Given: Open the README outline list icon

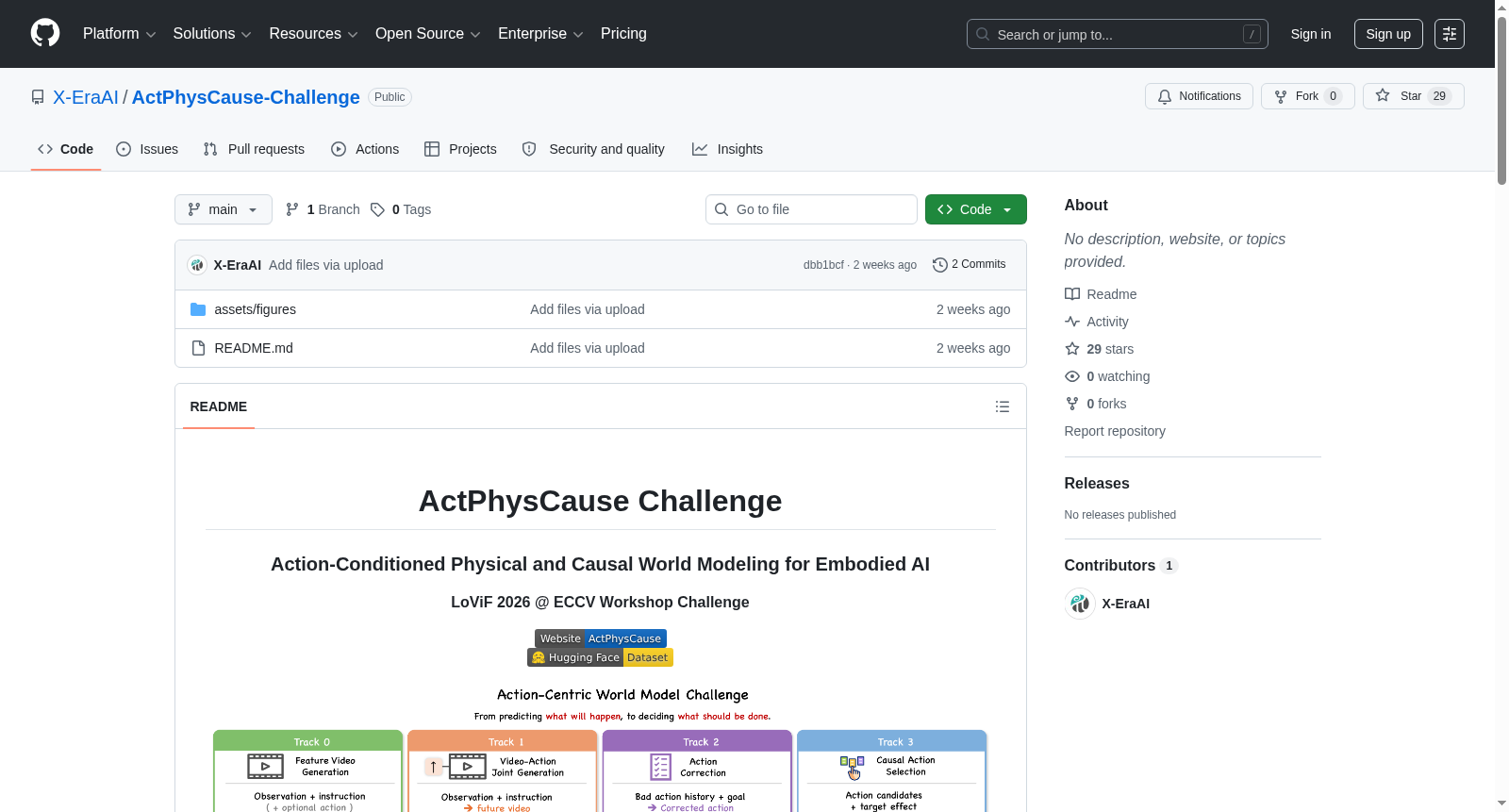Looking at the screenshot, I should click(1003, 406).
